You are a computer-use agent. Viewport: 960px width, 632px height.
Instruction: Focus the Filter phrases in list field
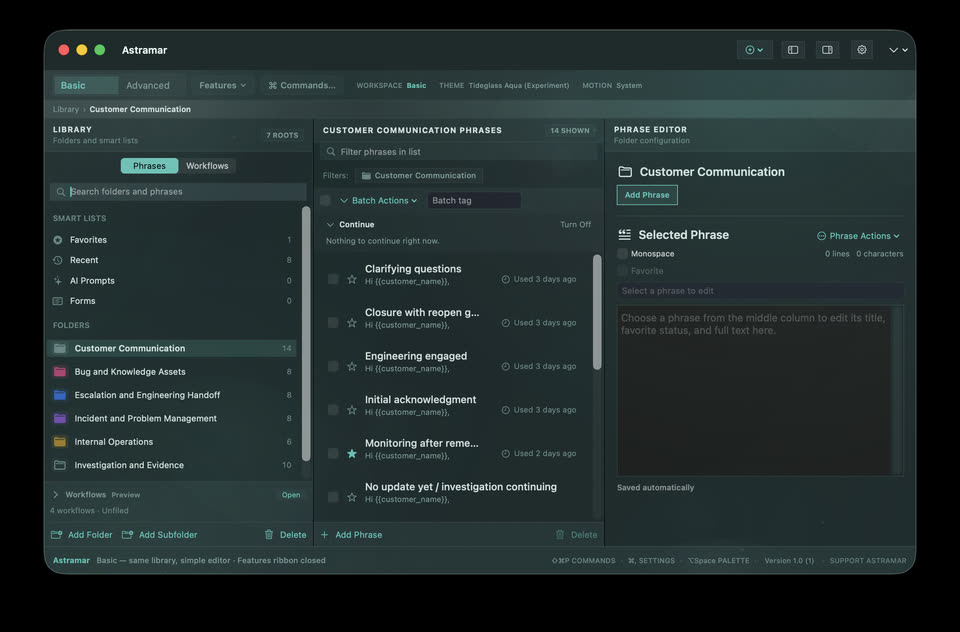pyautogui.click(x=459, y=152)
